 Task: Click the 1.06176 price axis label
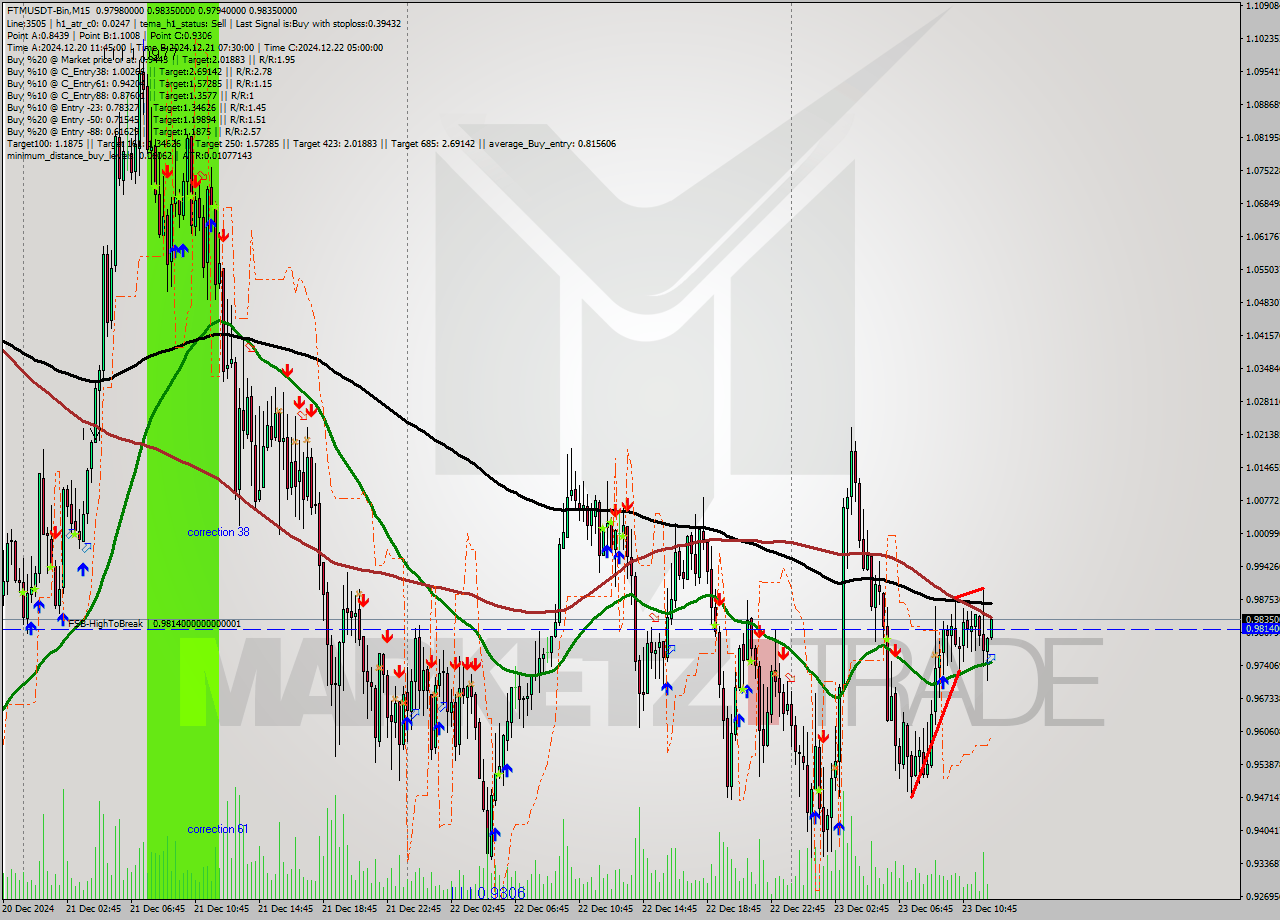point(1262,236)
